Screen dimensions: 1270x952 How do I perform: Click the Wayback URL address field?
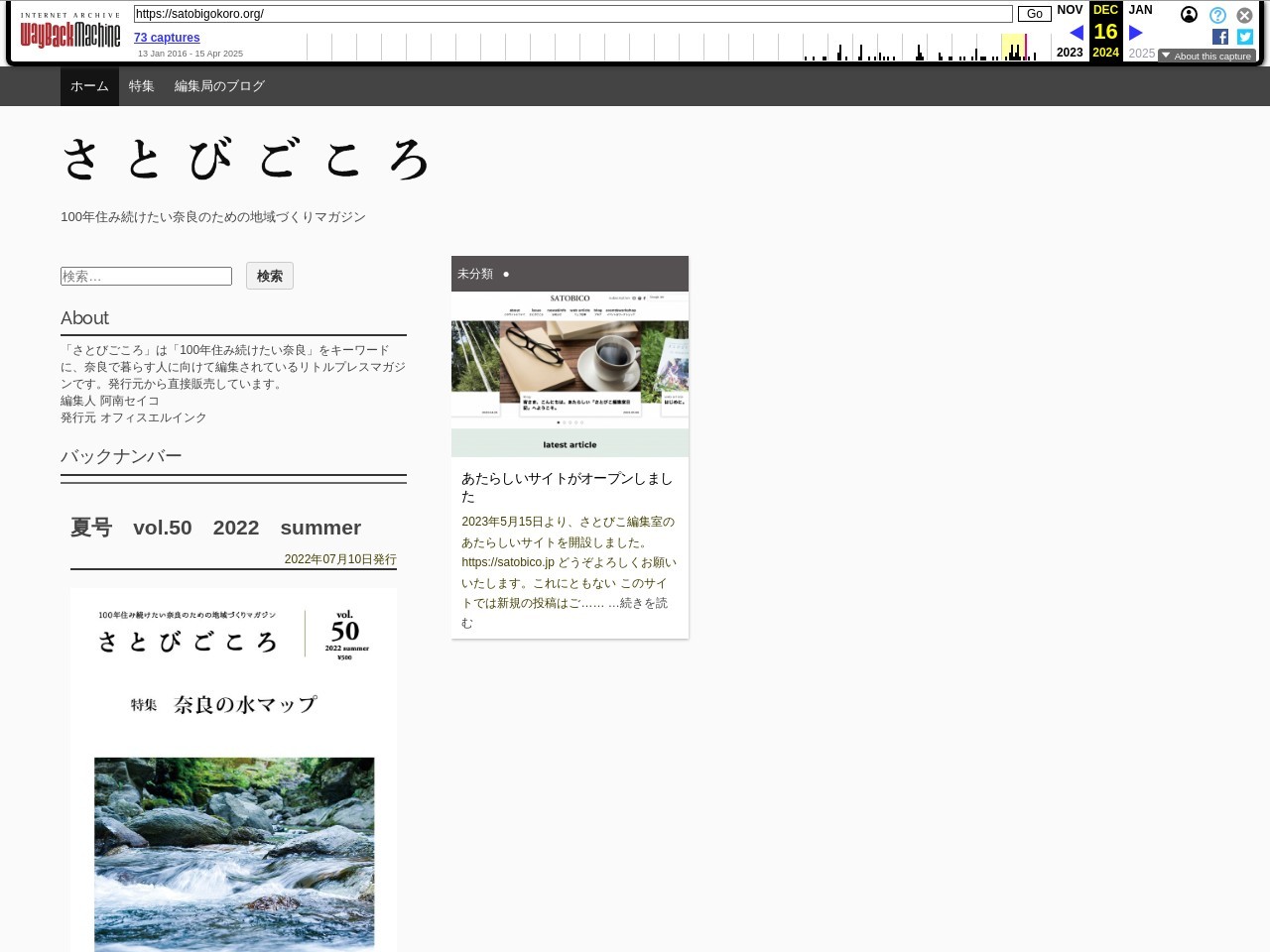[572, 14]
